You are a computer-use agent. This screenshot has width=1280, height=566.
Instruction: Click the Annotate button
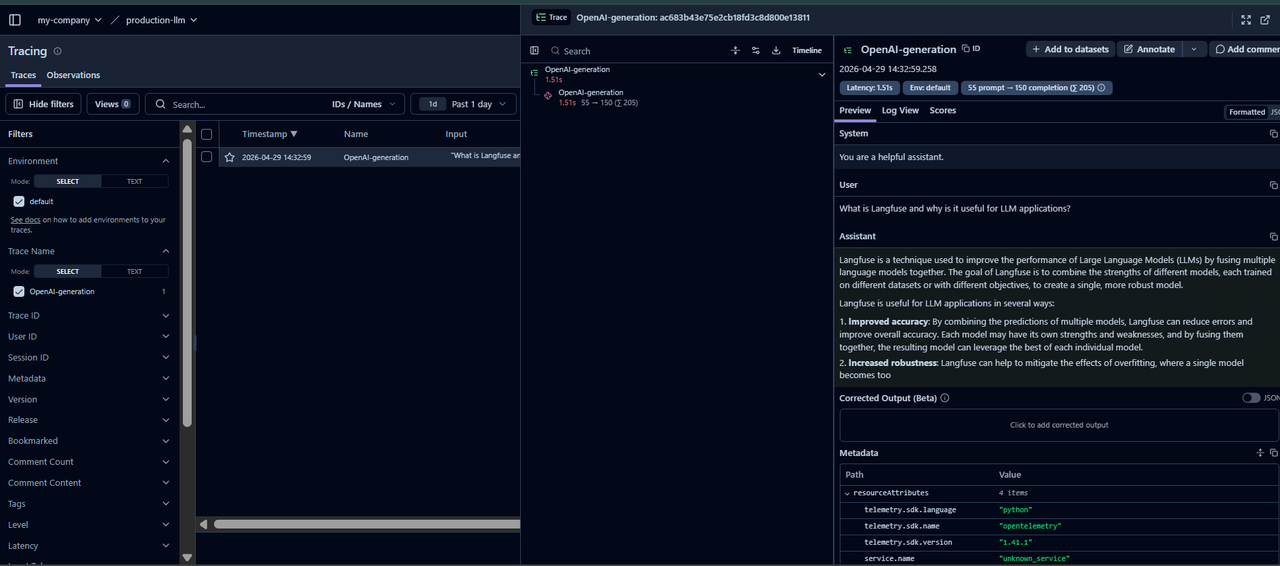[x=1149, y=49]
